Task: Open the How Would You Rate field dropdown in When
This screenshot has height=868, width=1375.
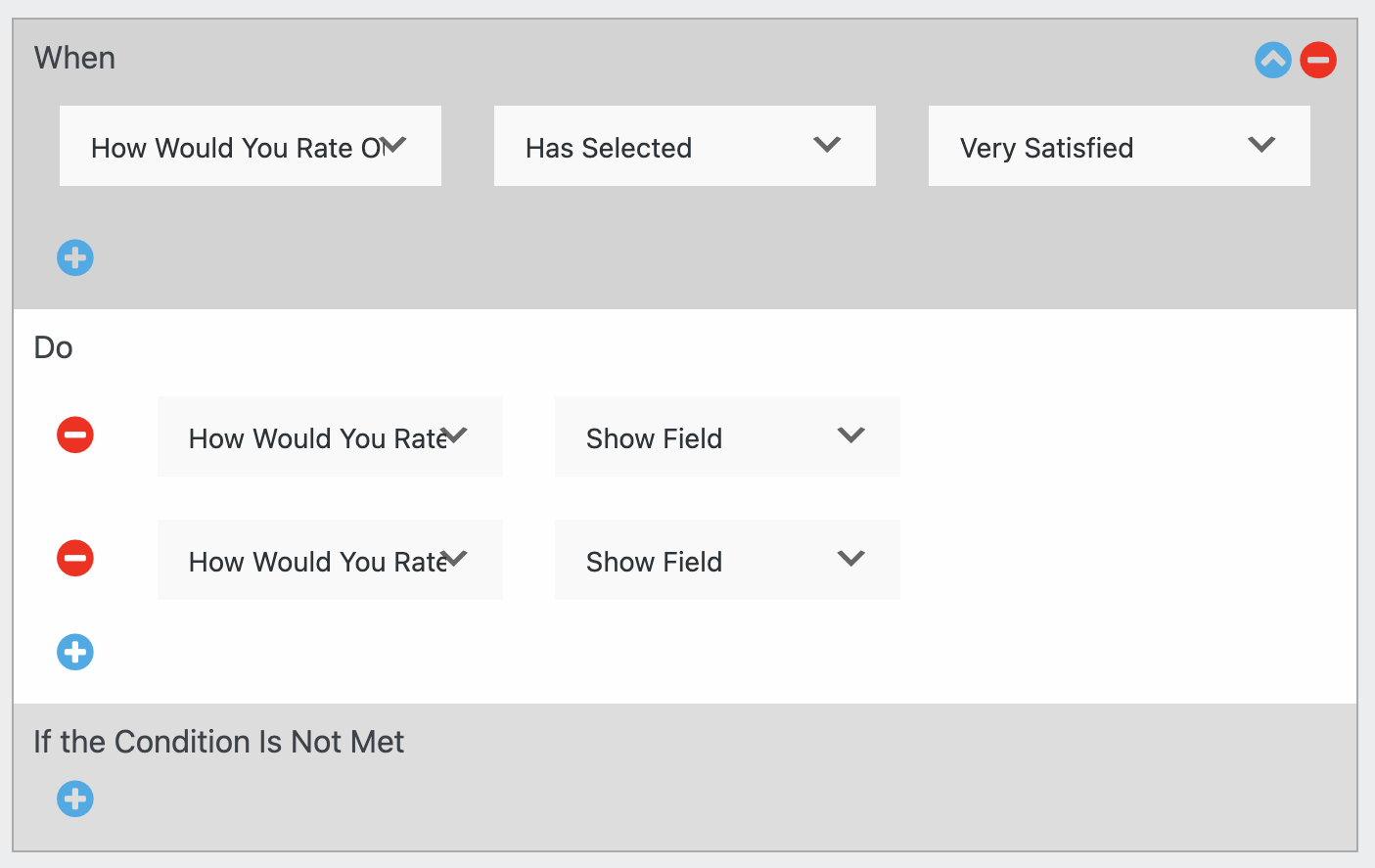Action: [x=250, y=146]
